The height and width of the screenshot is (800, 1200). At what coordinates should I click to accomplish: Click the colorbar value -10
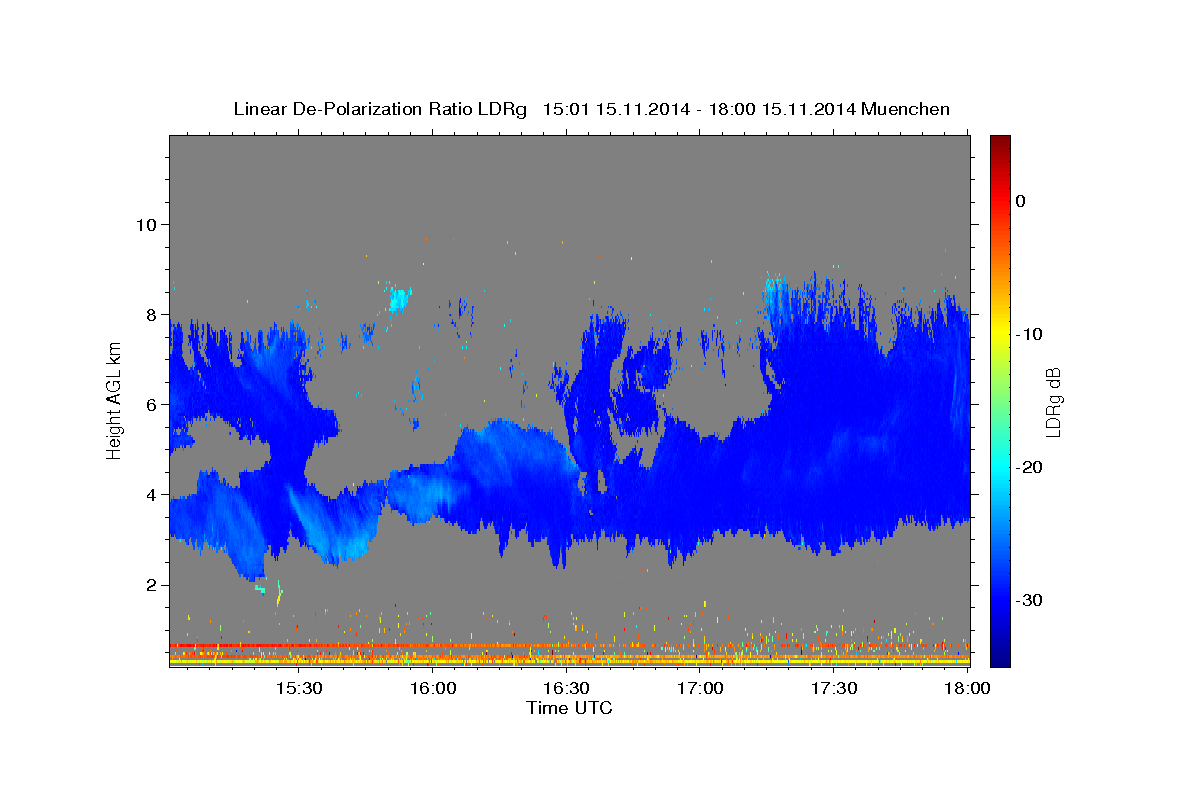click(x=1028, y=334)
